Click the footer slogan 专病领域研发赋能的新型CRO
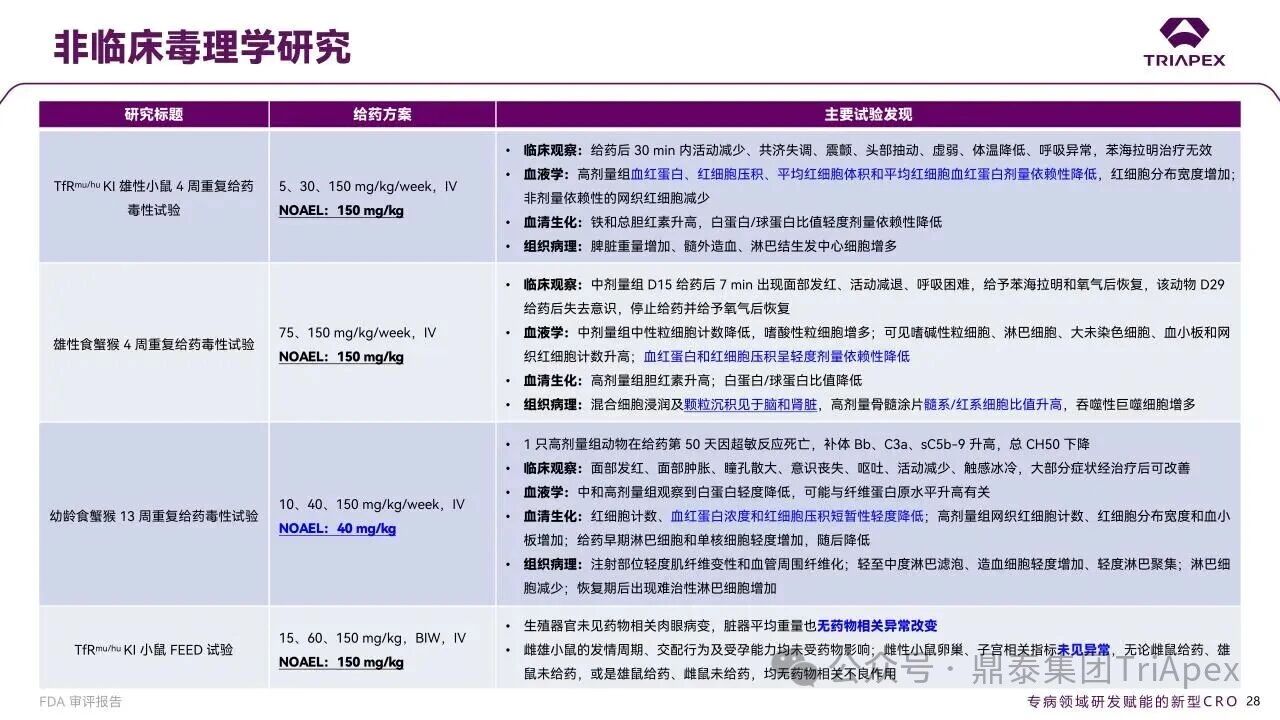Image resolution: width=1280 pixels, height=720 pixels. click(1133, 702)
